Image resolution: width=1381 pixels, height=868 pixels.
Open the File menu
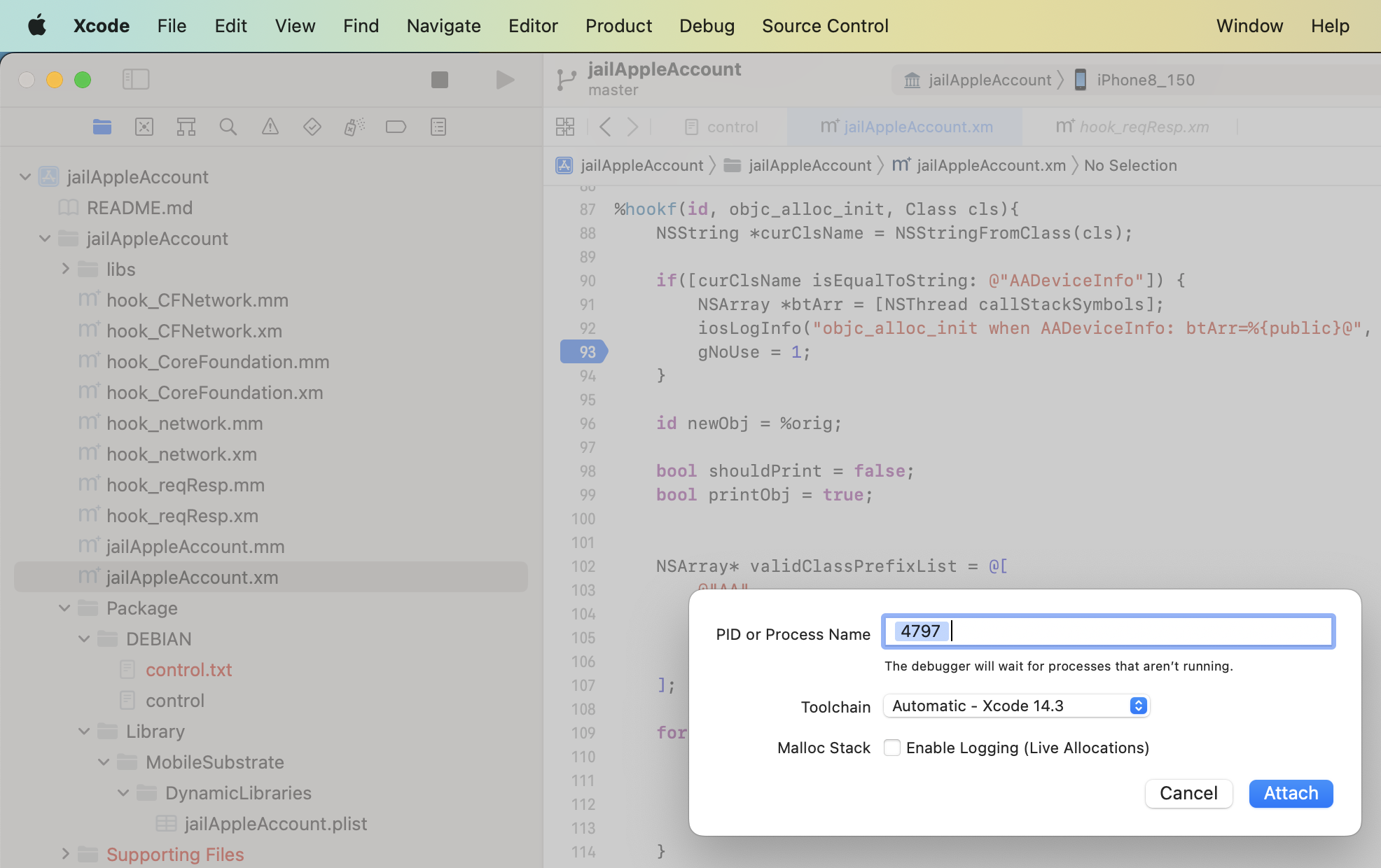tap(172, 26)
